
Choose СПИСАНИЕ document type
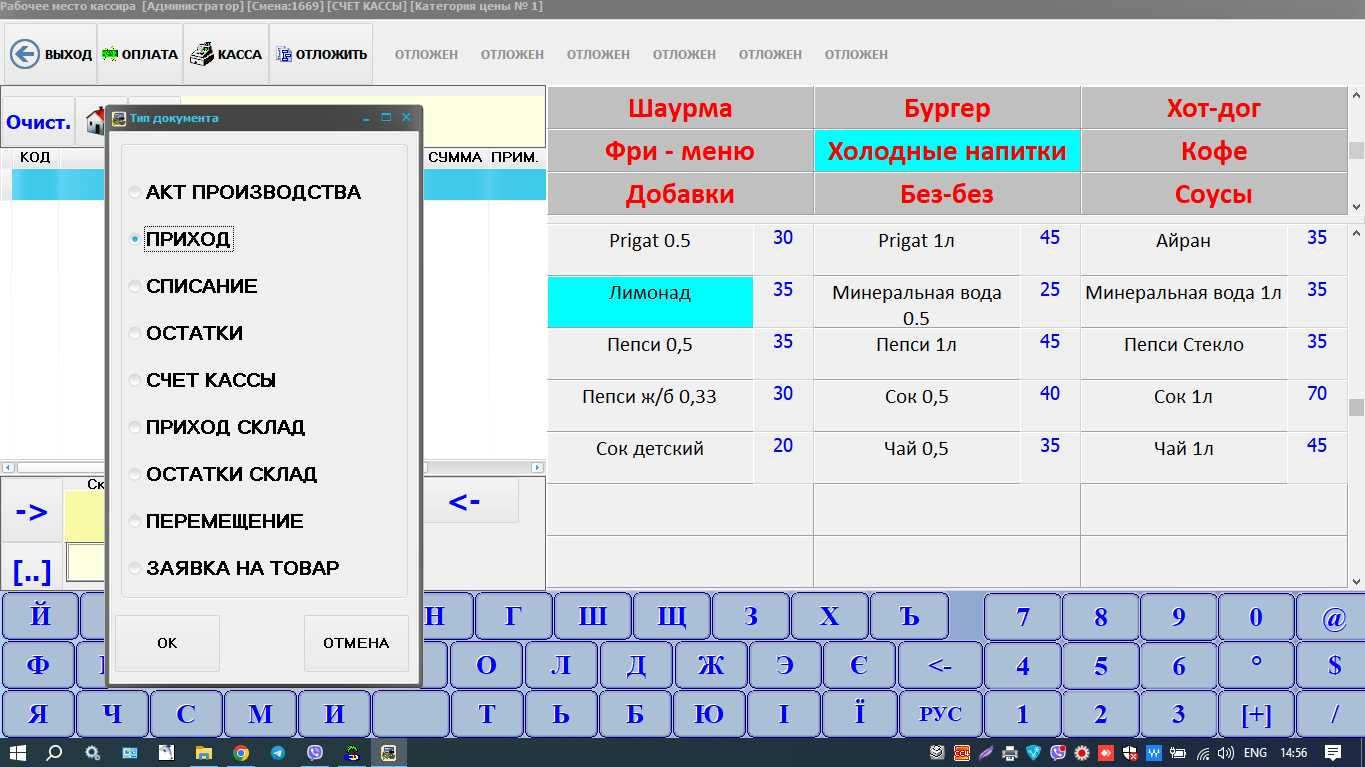193,286
